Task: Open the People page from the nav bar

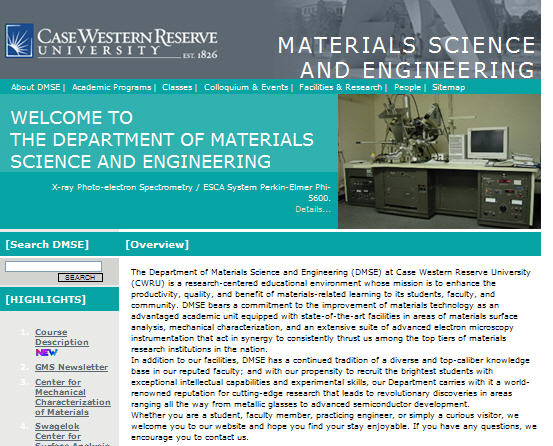Action: click(407, 87)
